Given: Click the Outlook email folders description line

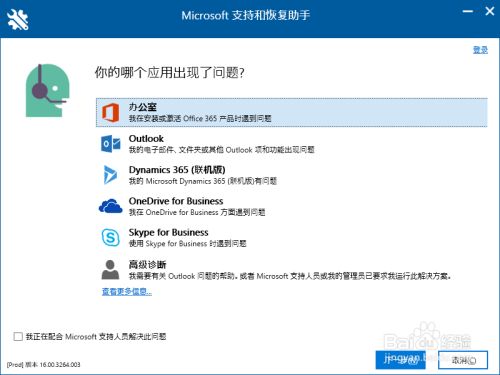Looking at the screenshot, I should click(x=222, y=150).
